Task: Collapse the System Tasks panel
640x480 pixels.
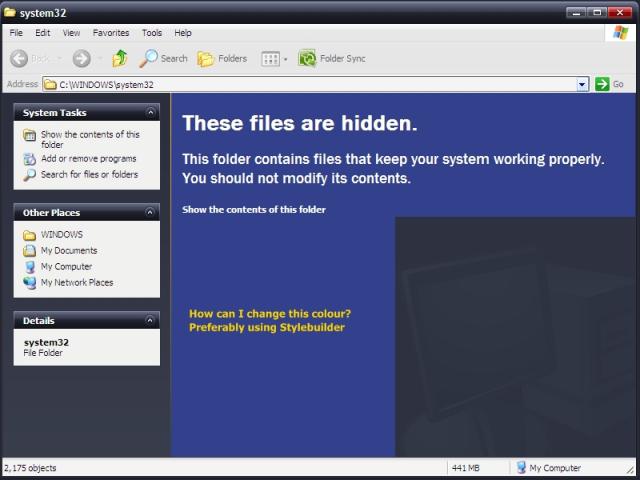Action: 150,112
